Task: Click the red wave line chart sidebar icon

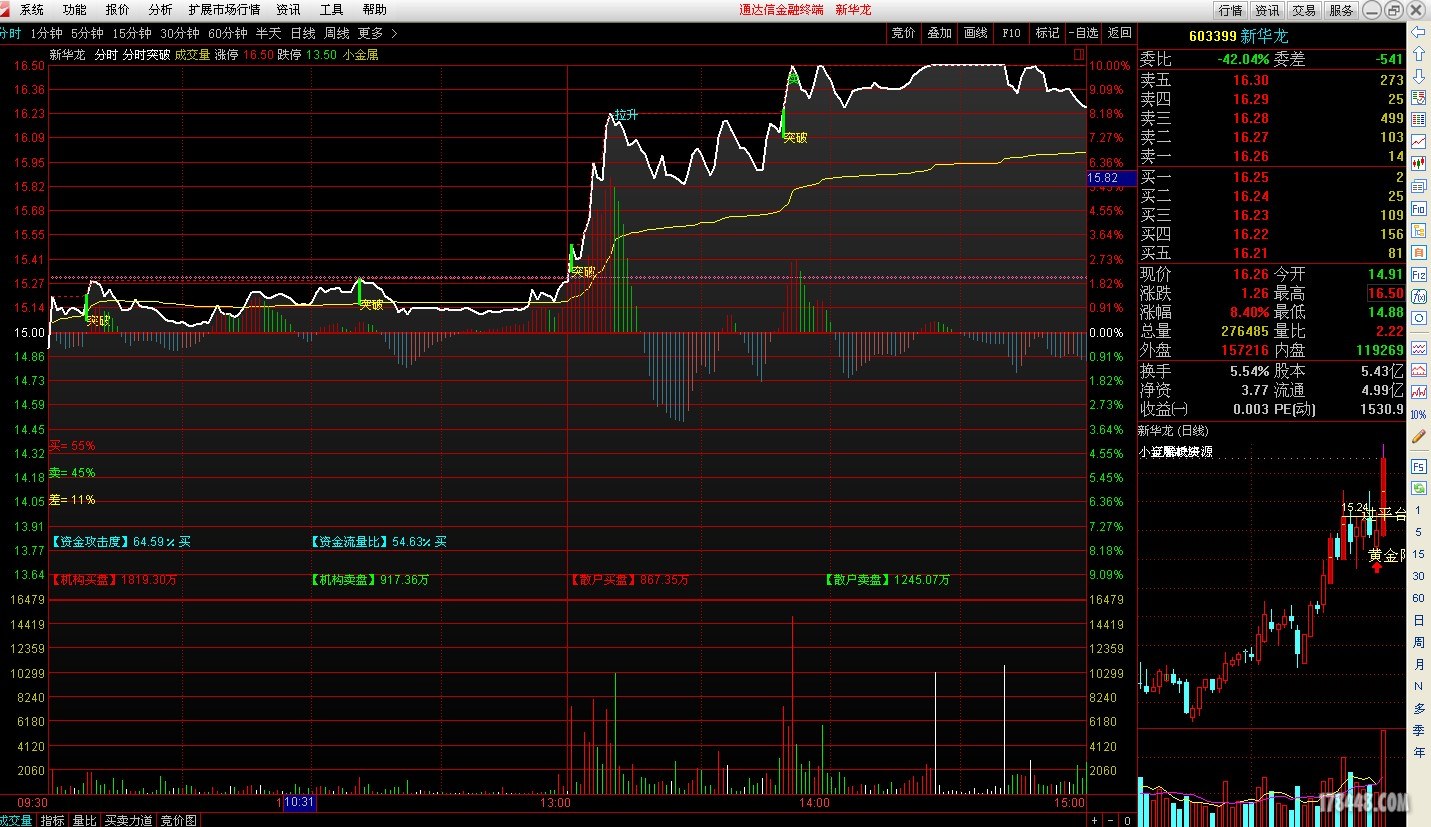Action: click(x=1418, y=348)
